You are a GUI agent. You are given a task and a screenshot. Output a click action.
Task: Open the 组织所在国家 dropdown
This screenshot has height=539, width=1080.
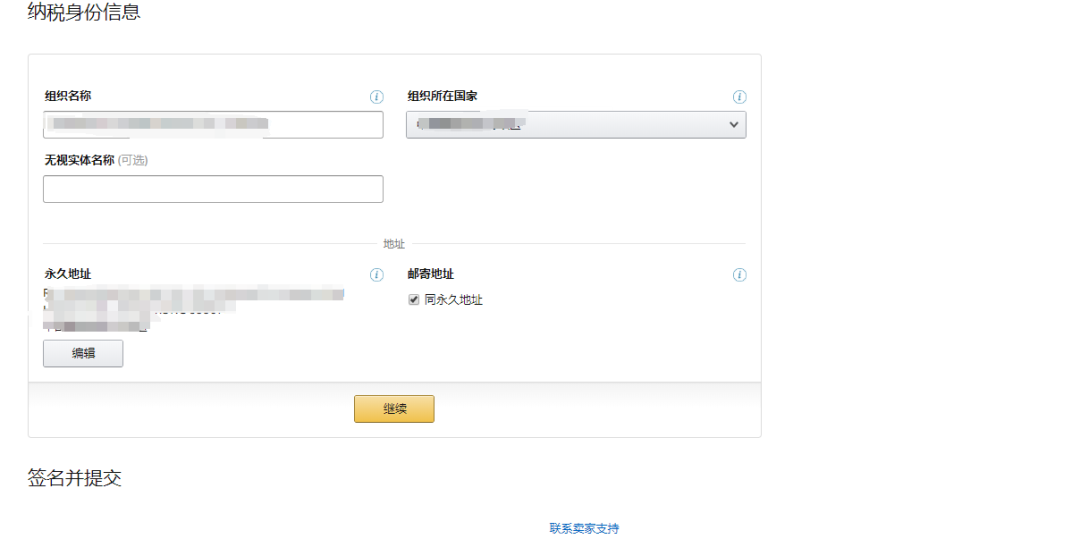[575, 124]
